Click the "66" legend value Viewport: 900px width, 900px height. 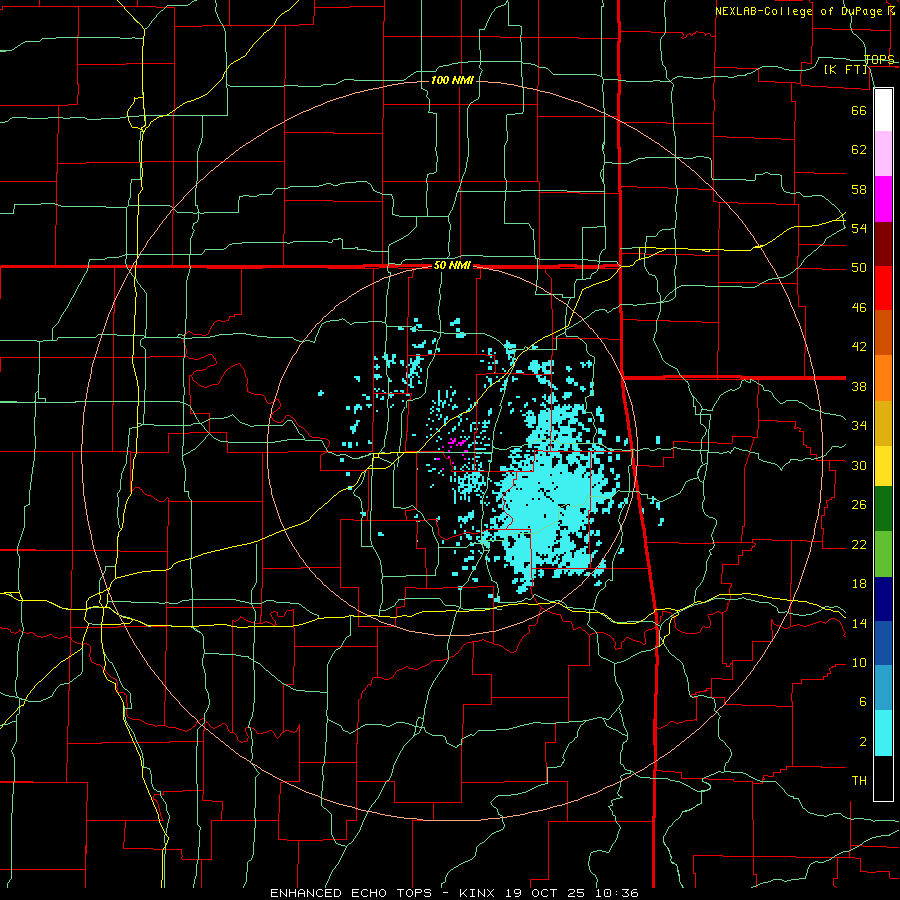click(x=859, y=110)
